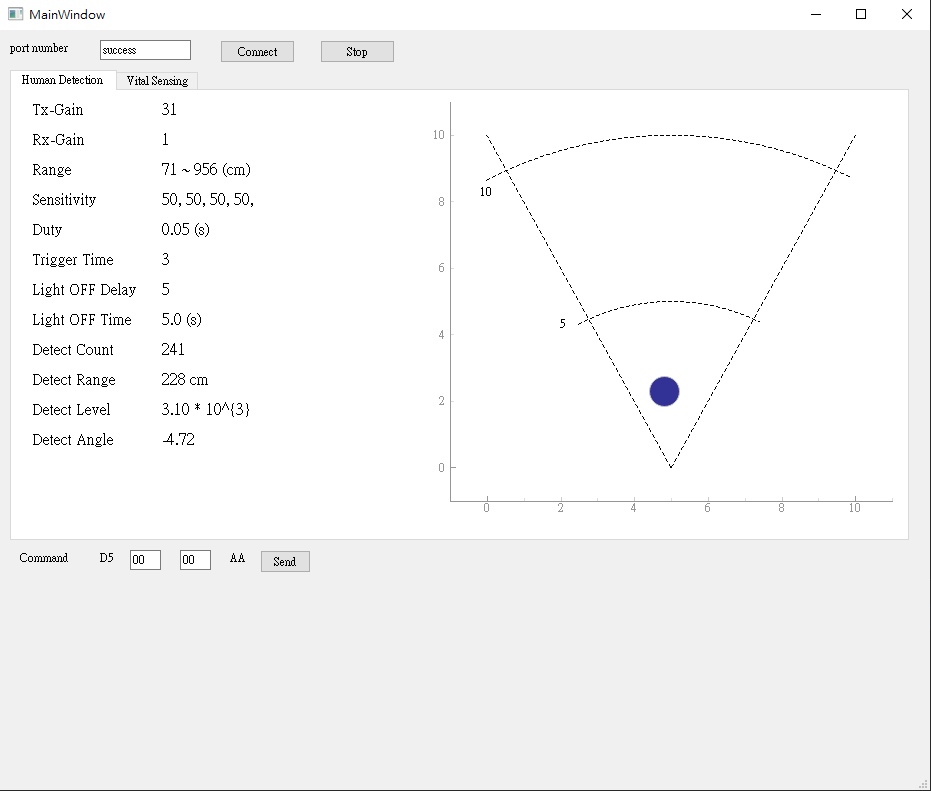Focus the first command byte field after D5
The width and height of the screenshot is (931, 791).
tap(145, 559)
